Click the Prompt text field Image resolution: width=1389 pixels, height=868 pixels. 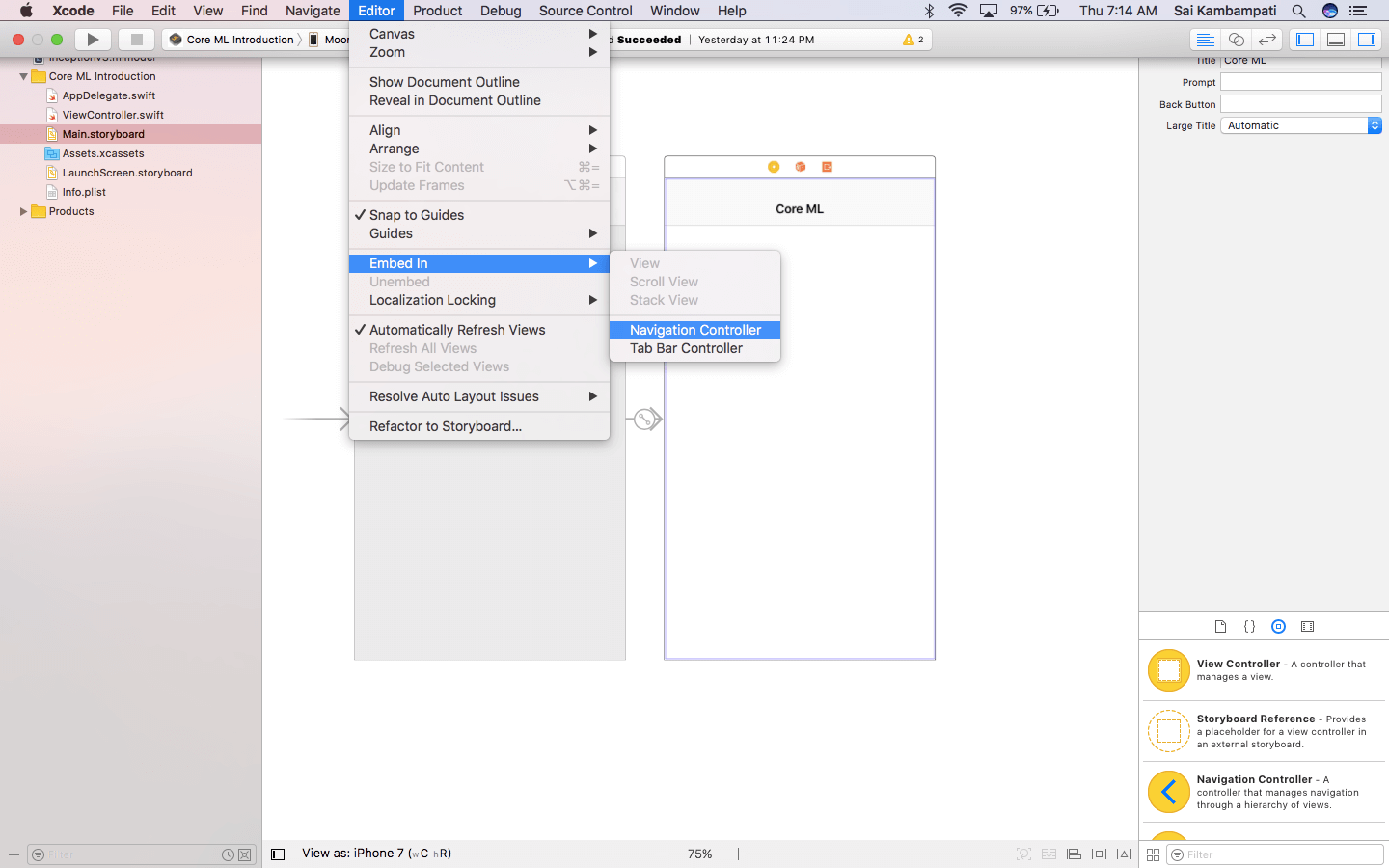coord(1300,82)
